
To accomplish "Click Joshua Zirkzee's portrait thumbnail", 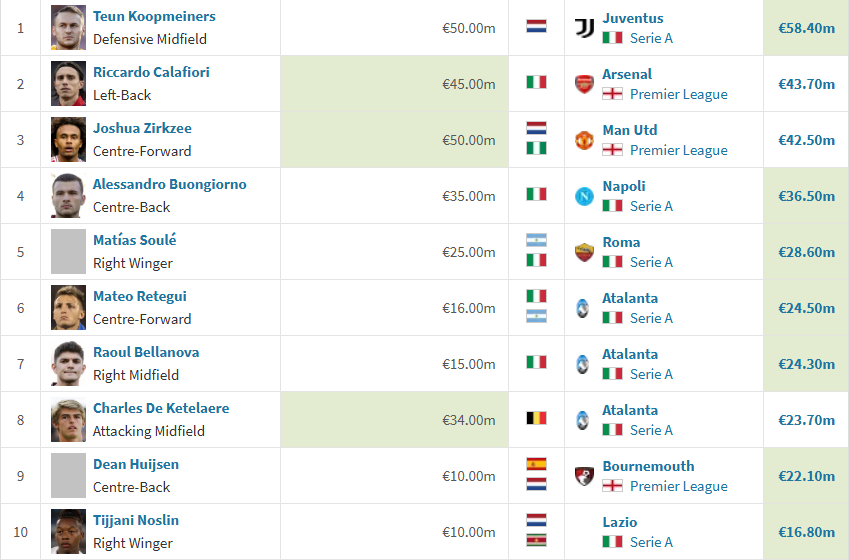I will 68,140.
